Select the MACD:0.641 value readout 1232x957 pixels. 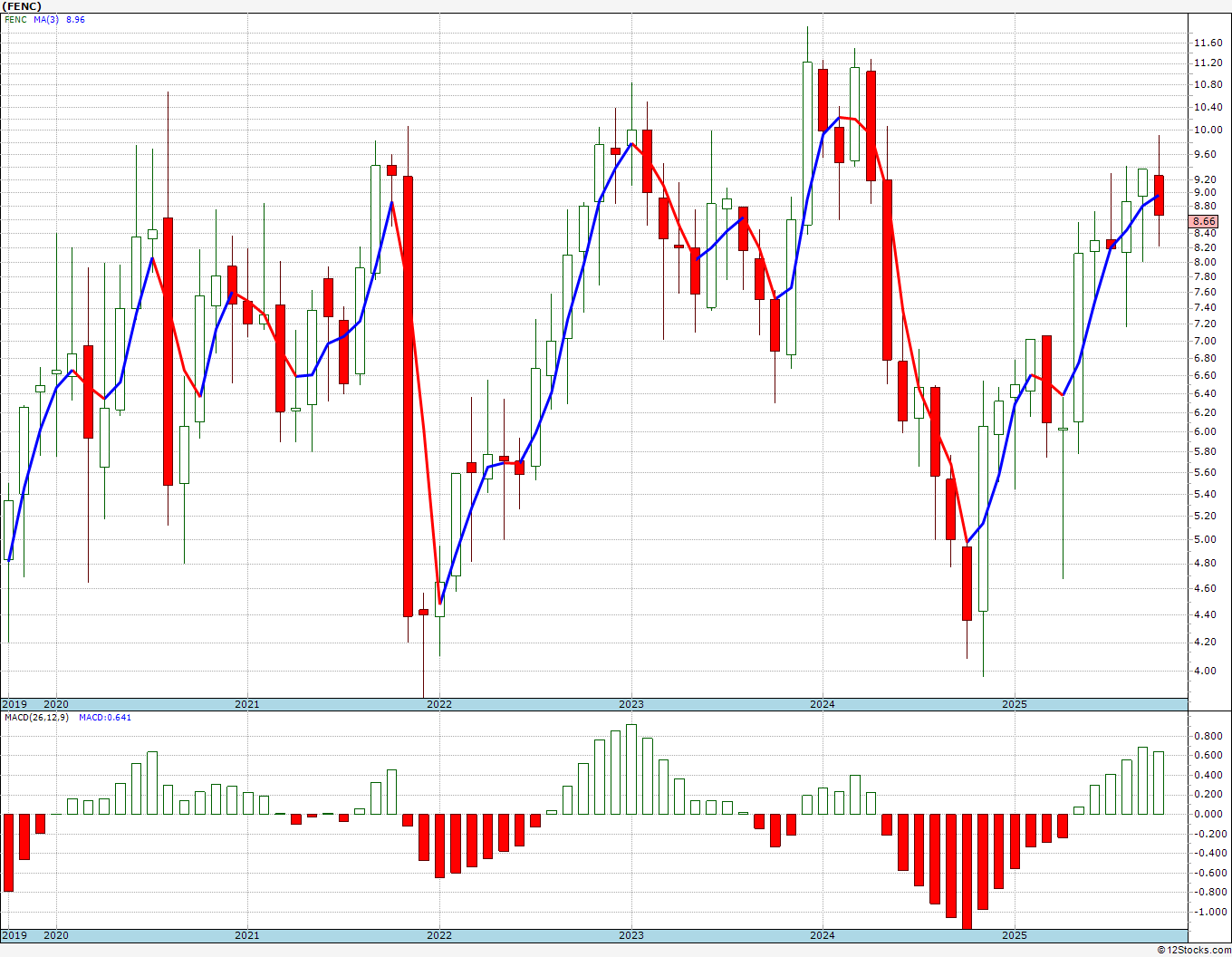104,718
